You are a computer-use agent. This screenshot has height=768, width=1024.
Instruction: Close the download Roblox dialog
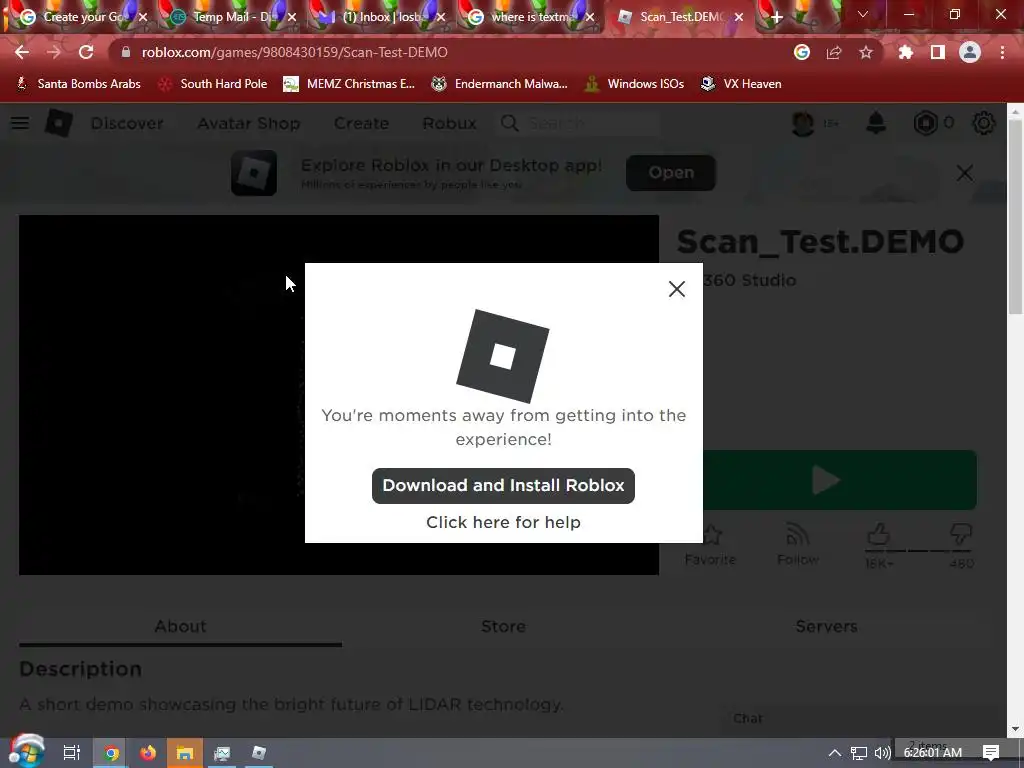coord(677,289)
